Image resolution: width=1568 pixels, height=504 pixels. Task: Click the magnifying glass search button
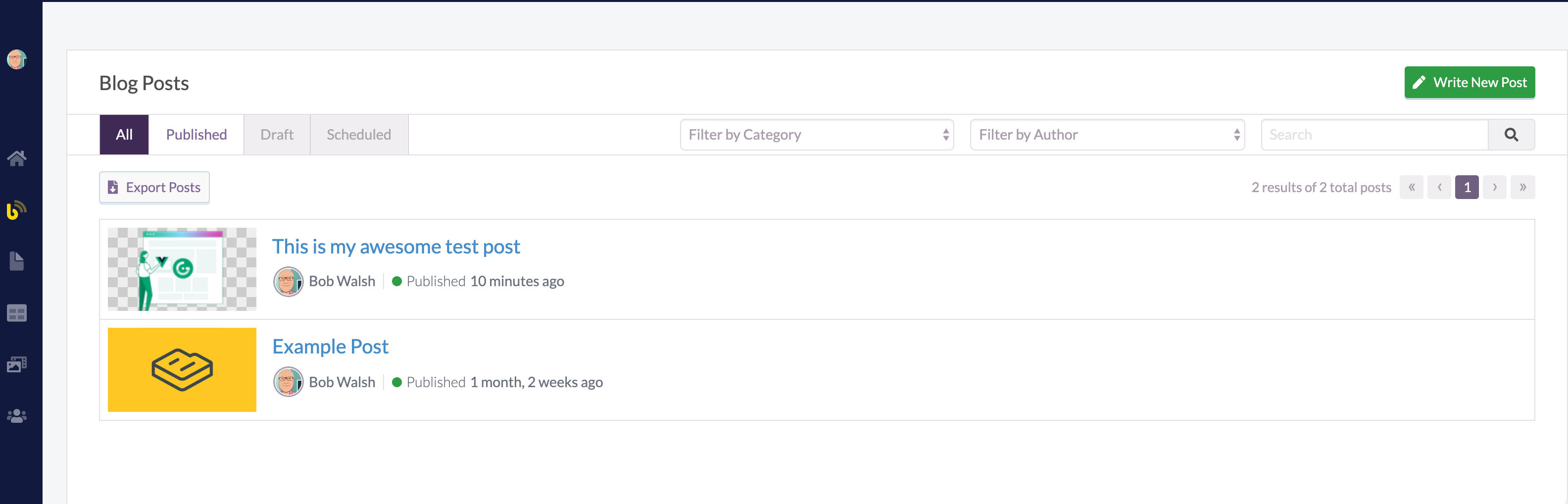[x=1511, y=135]
